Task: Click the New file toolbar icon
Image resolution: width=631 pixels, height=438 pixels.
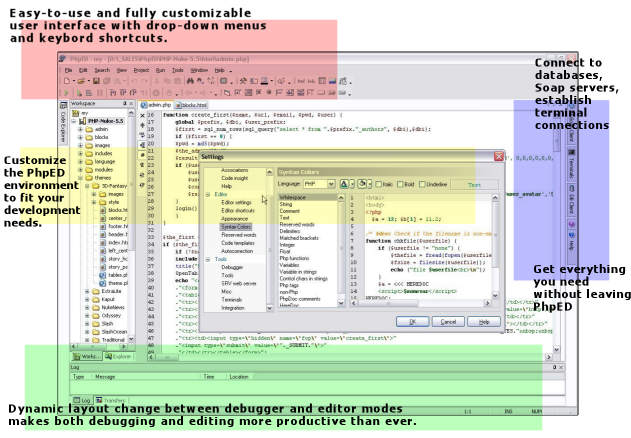Action: coord(67,81)
